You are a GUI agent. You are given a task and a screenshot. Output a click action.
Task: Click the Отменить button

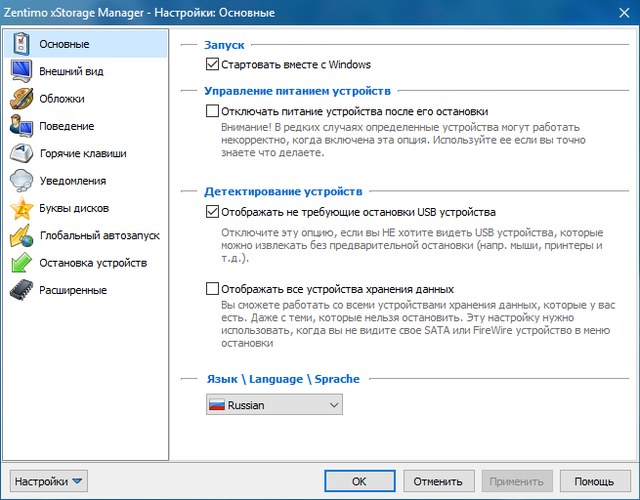437,481
